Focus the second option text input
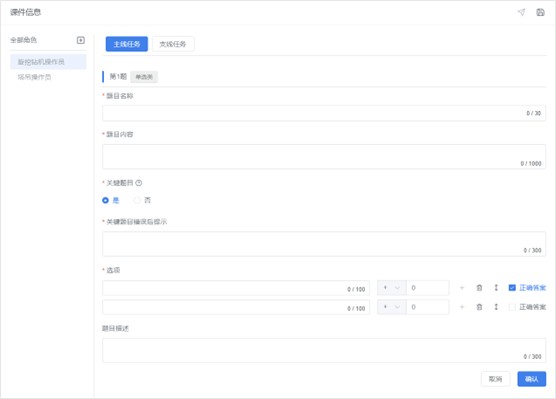The height and width of the screenshot is (399, 556). coord(236,307)
